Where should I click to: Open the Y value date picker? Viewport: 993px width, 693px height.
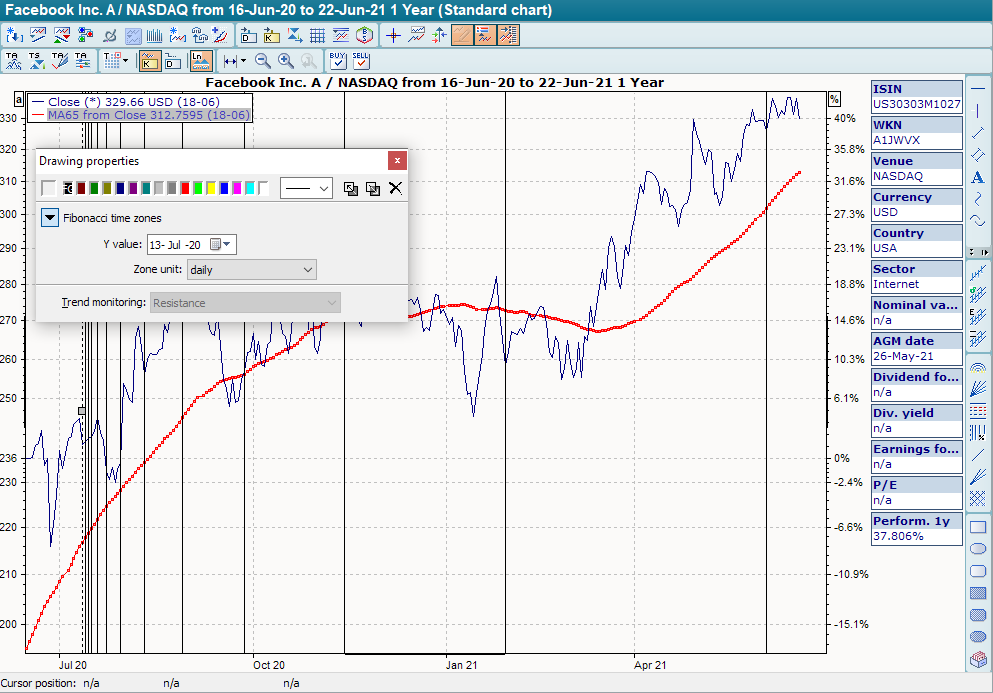coord(229,244)
